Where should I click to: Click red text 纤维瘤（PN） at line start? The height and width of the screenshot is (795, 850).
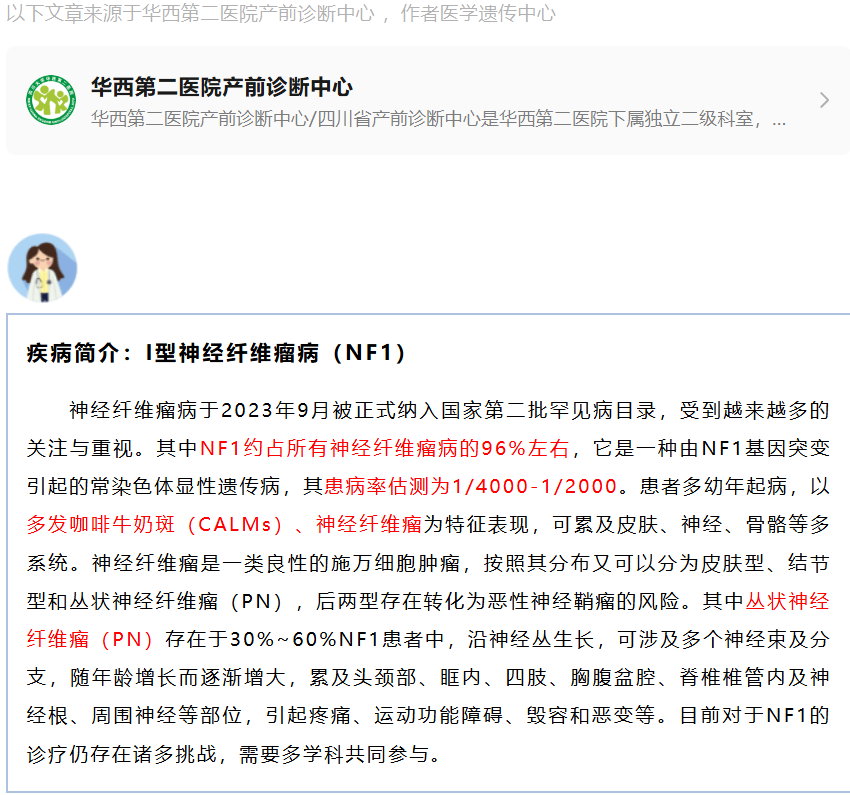91,639
